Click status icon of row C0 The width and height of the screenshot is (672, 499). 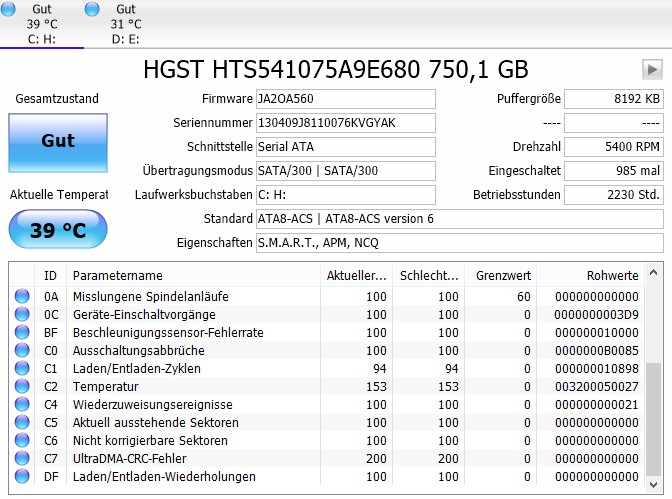click(x=22, y=350)
